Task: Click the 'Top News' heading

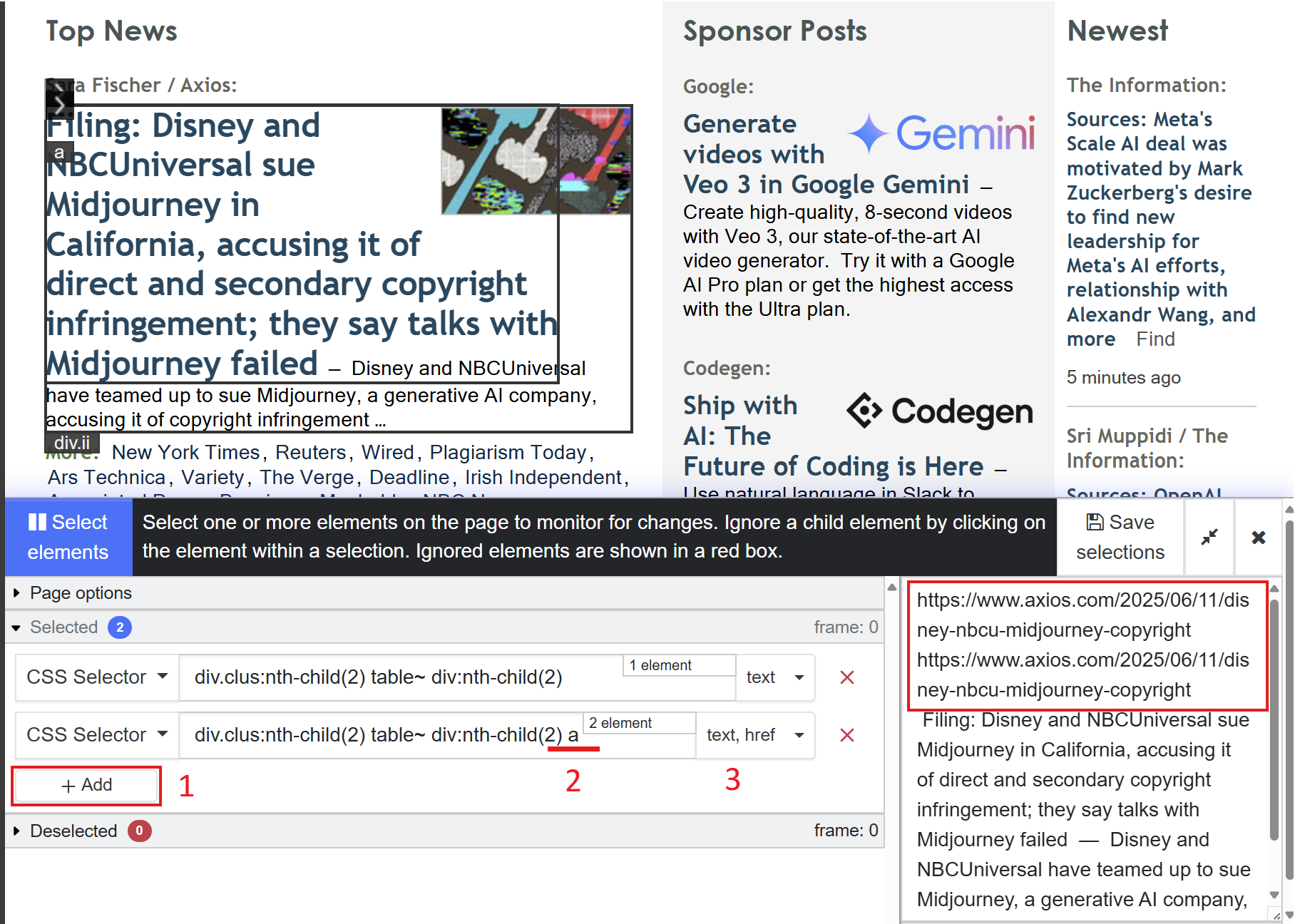Action: [111, 31]
